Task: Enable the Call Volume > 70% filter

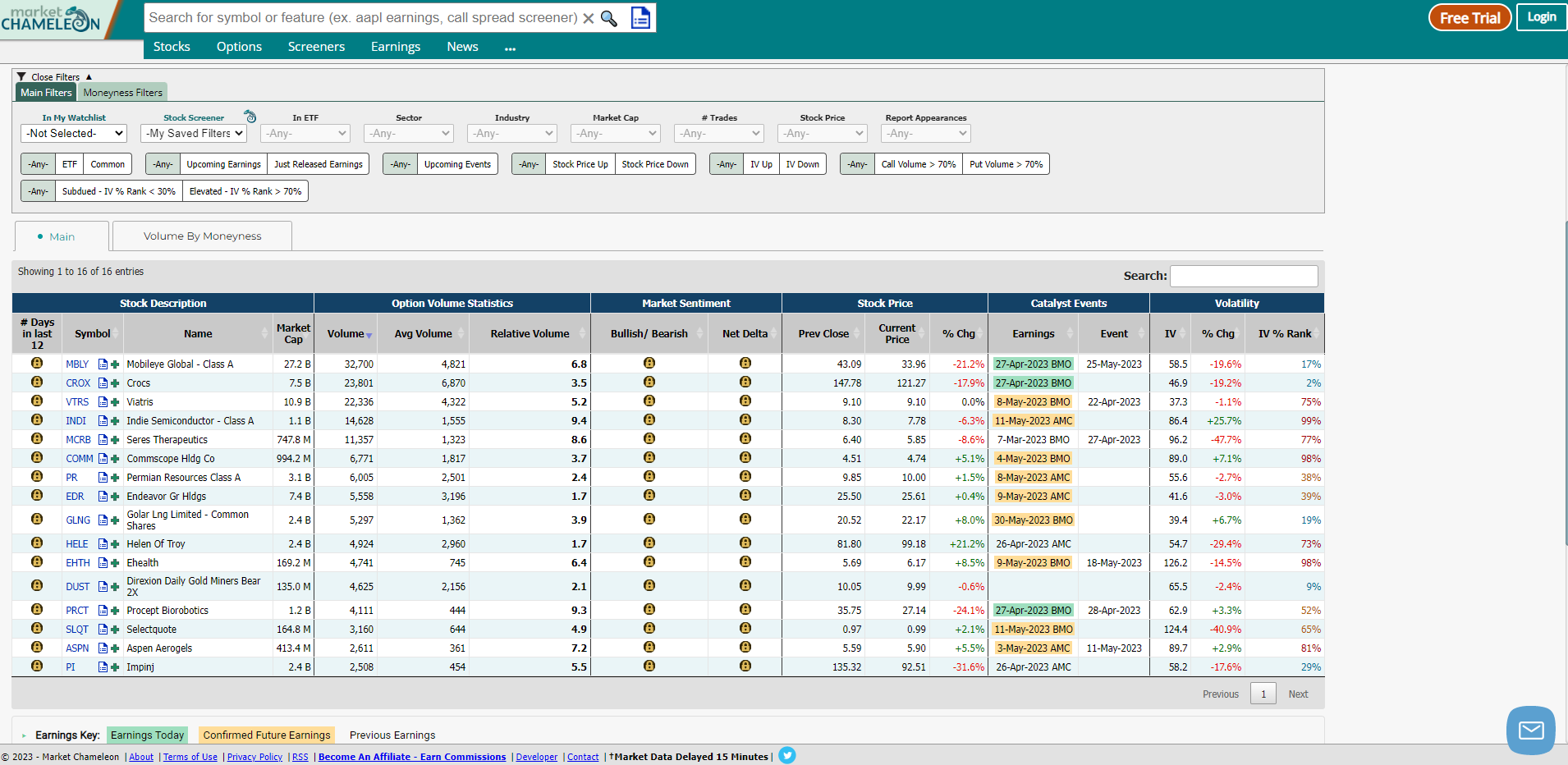Action: point(919,164)
